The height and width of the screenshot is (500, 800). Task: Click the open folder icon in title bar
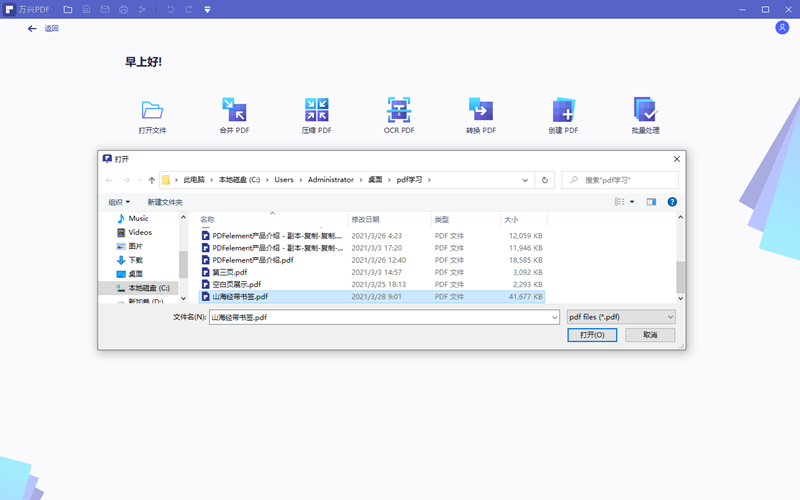click(x=68, y=9)
